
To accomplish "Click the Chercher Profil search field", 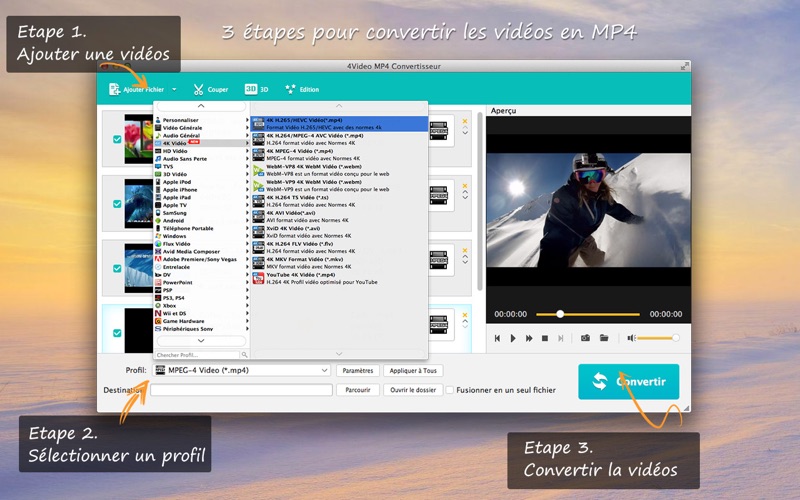I will click(197, 355).
